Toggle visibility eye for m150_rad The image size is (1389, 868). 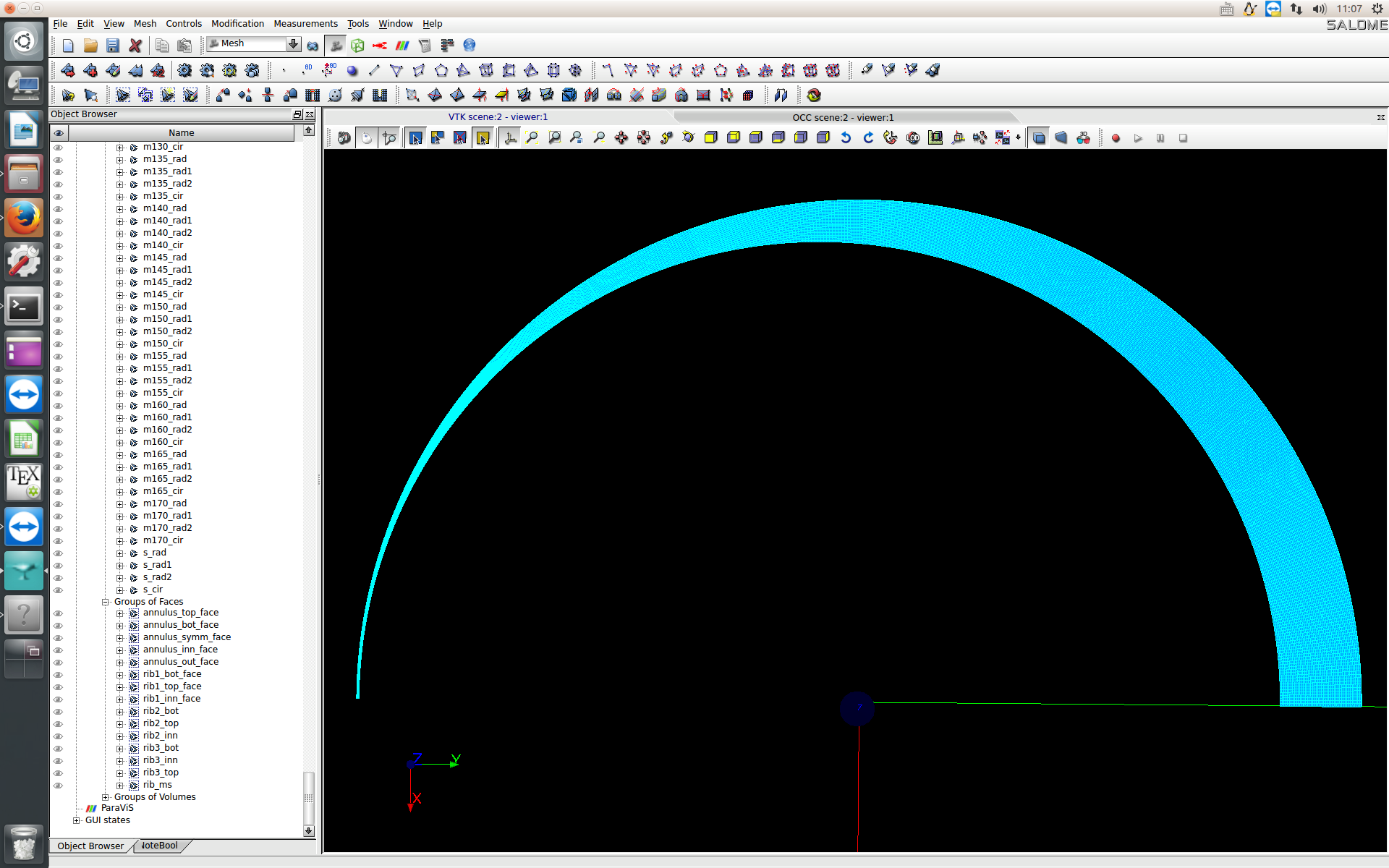tap(59, 307)
